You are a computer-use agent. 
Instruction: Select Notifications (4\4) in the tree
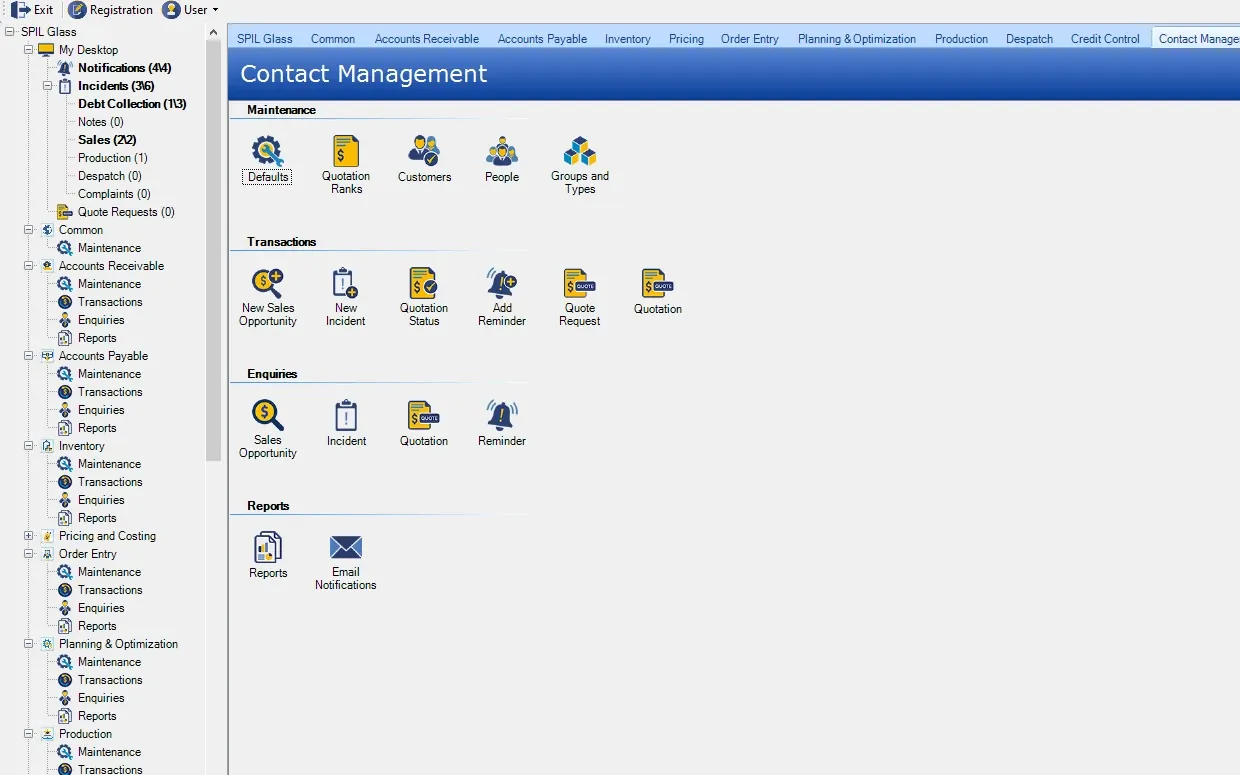[125, 68]
